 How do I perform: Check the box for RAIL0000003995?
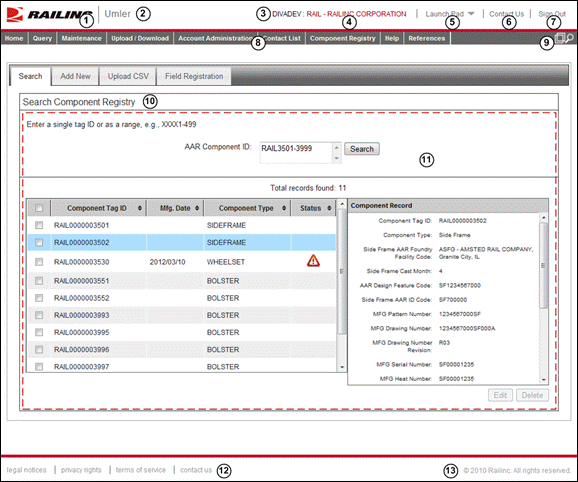(x=39, y=332)
